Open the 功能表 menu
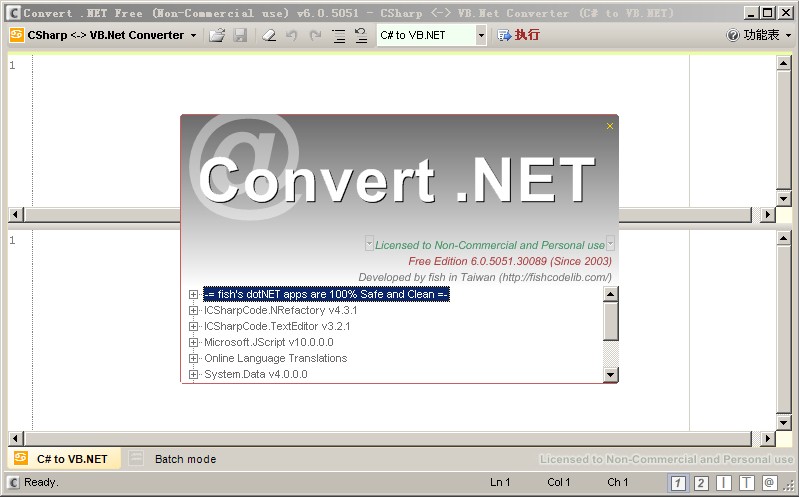The image size is (799, 497). (759, 35)
